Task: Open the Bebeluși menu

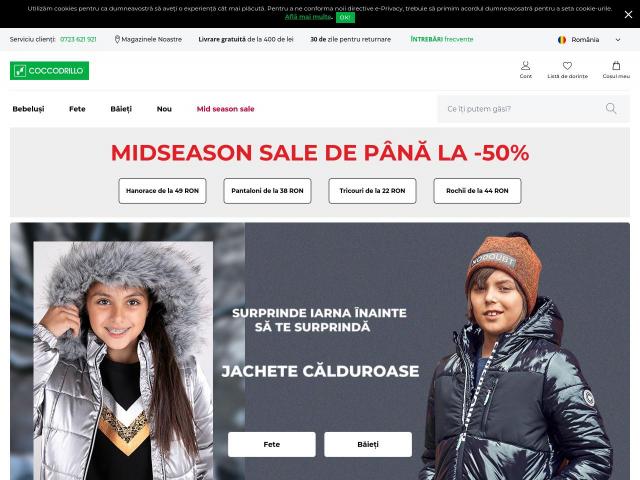Action: point(28,109)
